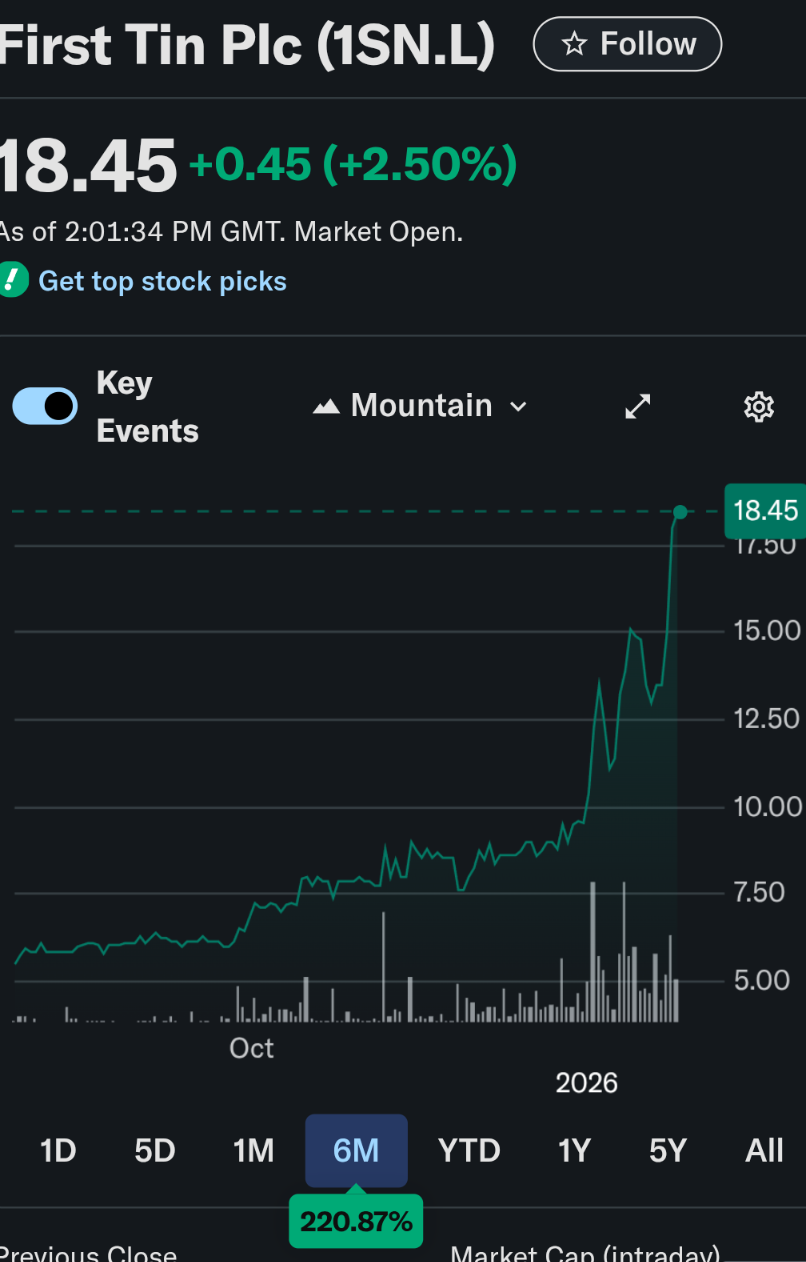Select the 6M range tab
The image size is (806, 1262).
click(x=356, y=1151)
